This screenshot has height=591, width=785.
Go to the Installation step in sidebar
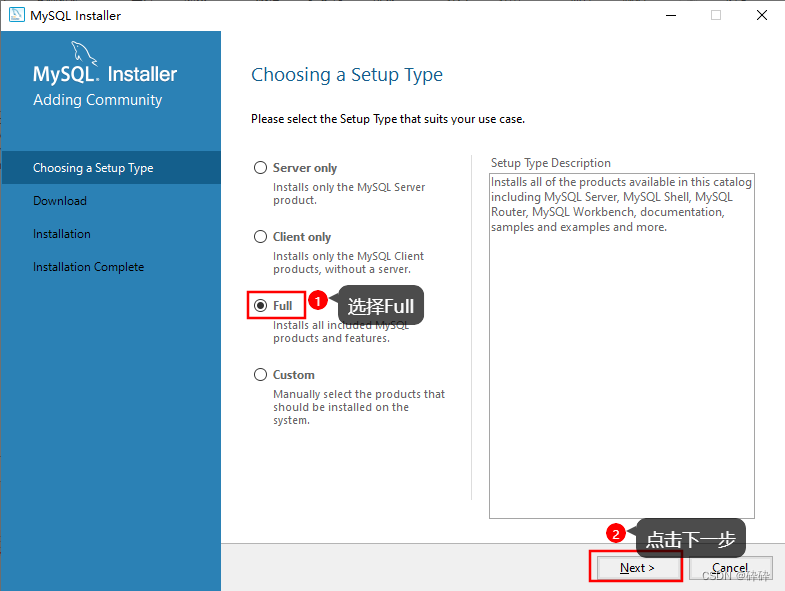62,234
